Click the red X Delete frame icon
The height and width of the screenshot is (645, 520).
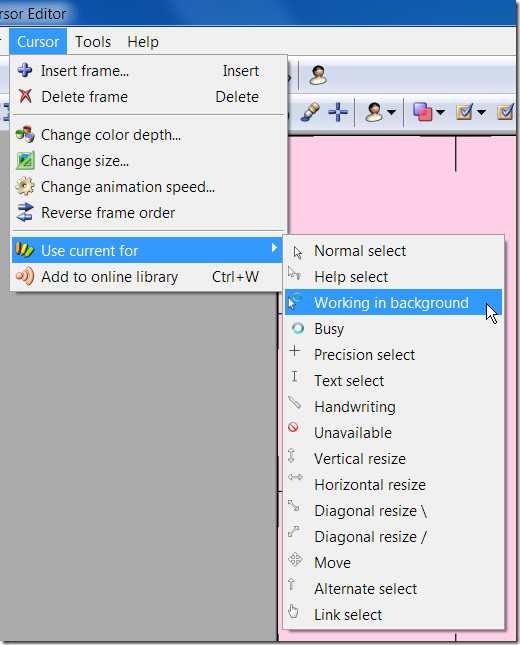point(25,96)
